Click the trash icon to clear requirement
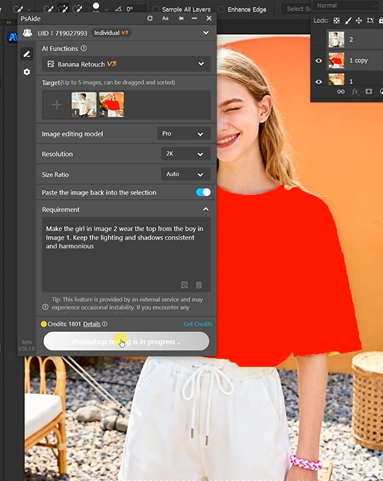Image resolution: width=383 pixels, height=481 pixels. tap(199, 285)
